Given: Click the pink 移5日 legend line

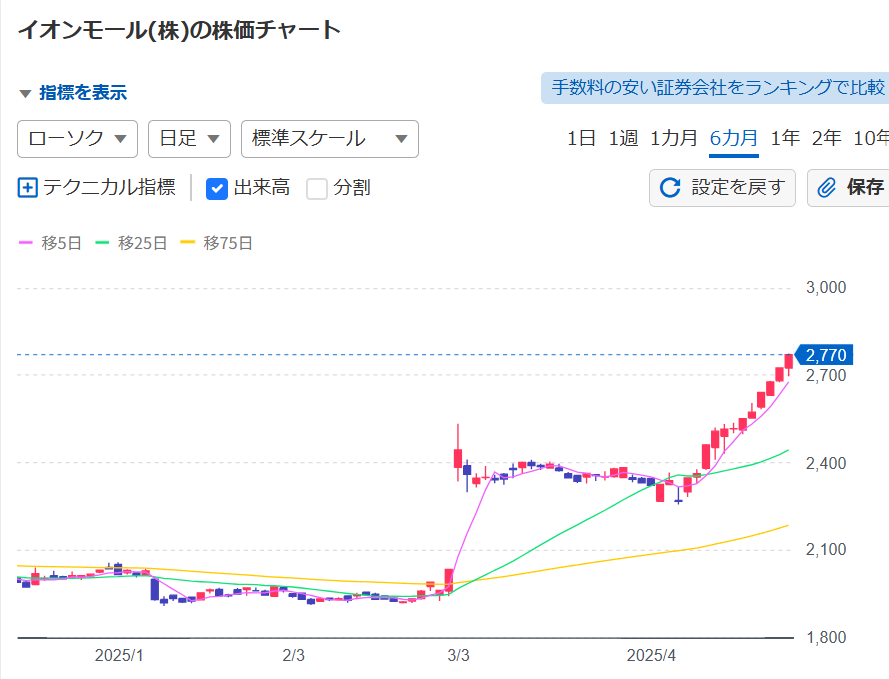Looking at the screenshot, I should pos(26,243).
